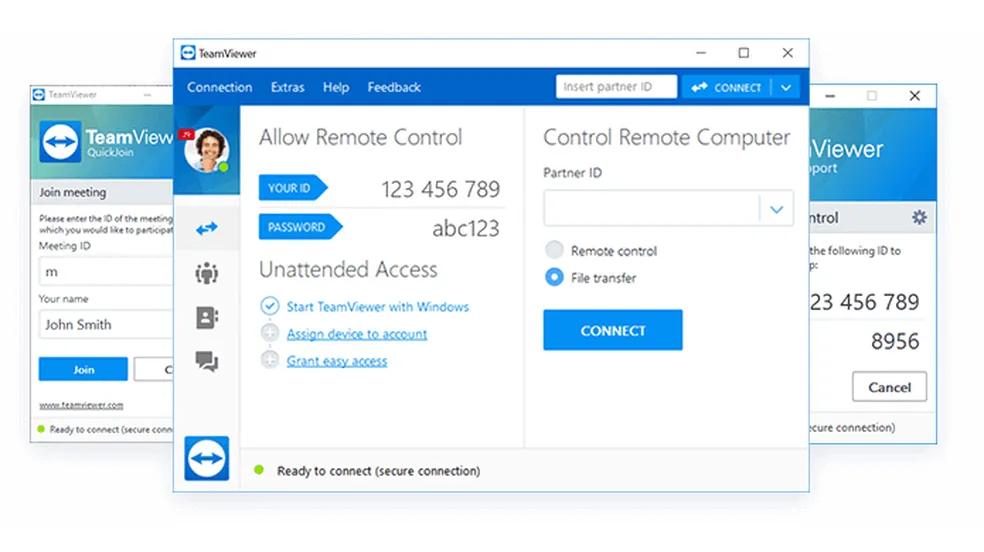Expand the Partner ID dropdown arrow
The width and height of the screenshot is (984, 552).
coord(776,210)
